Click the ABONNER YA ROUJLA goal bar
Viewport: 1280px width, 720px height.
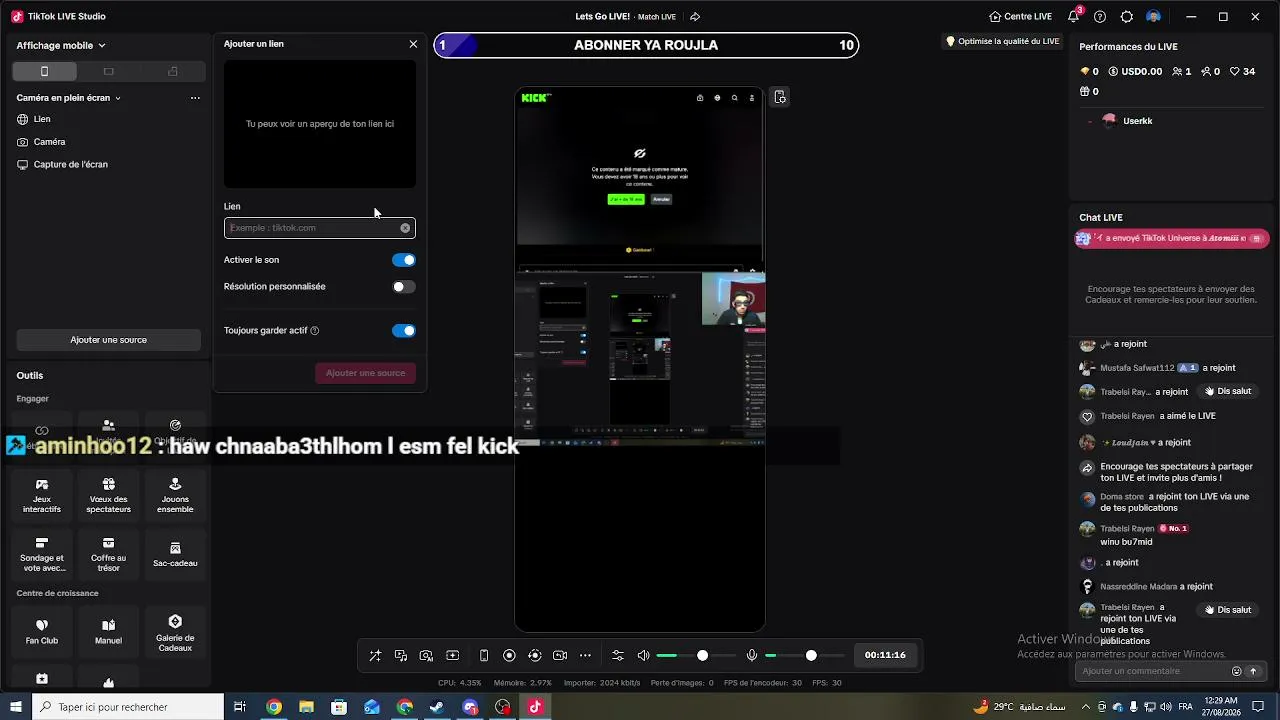(646, 45)
